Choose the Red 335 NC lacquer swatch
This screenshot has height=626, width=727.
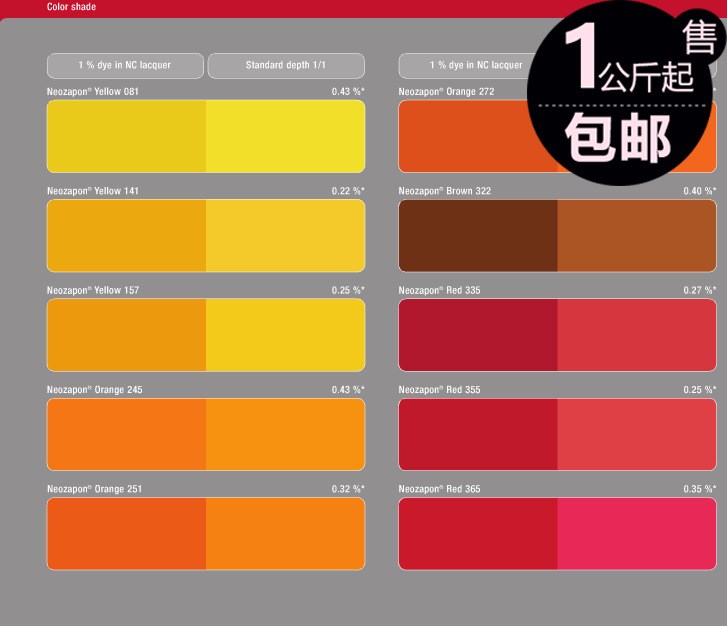[x=478, y=335]
